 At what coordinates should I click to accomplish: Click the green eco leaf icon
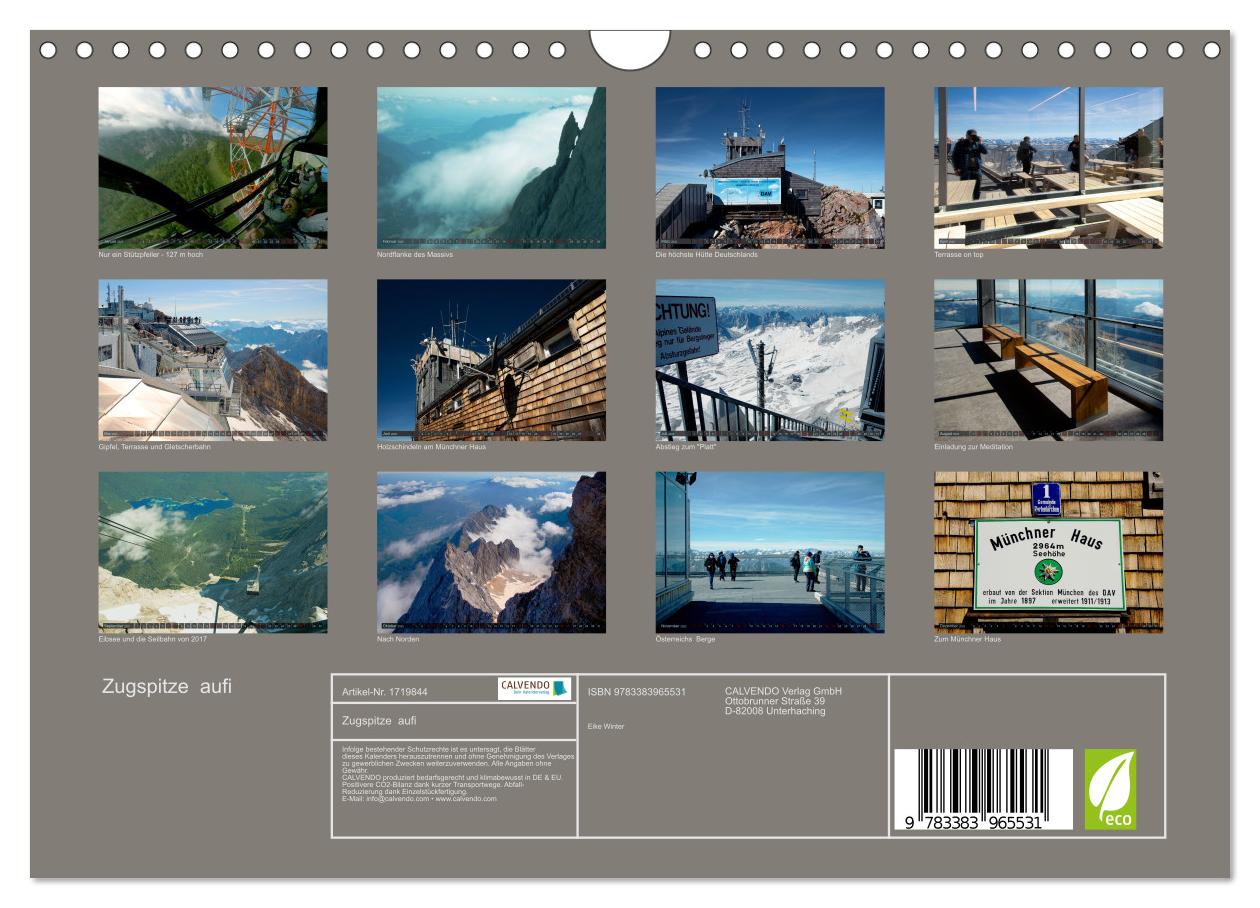pos(1110,790)
